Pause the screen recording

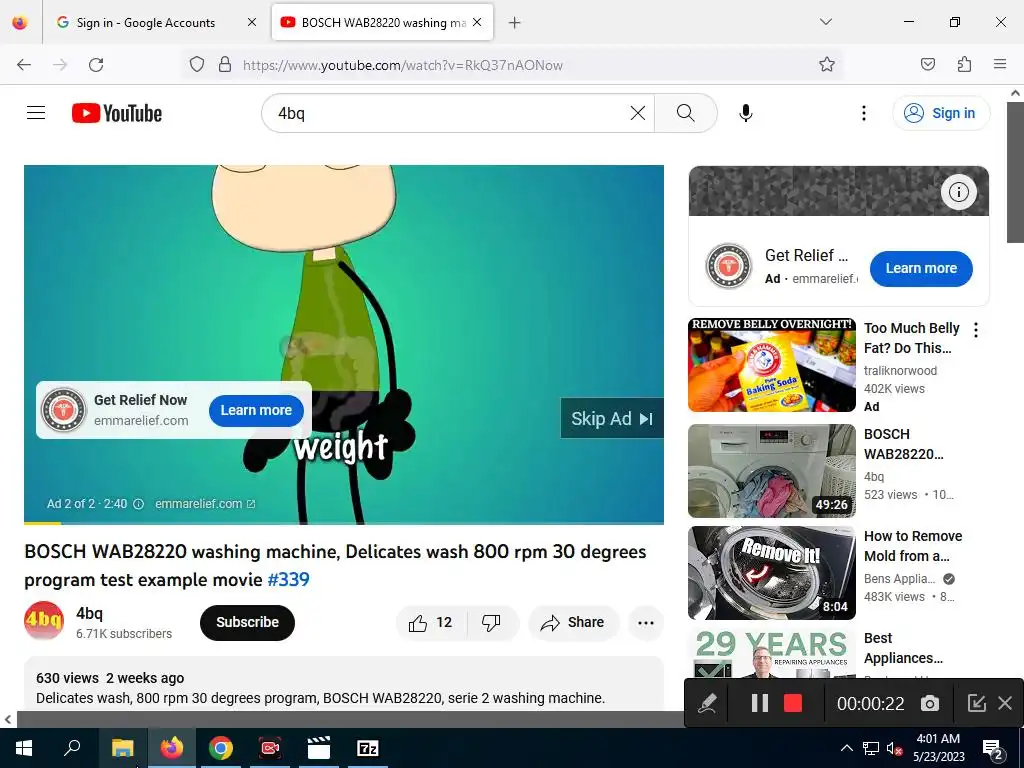760,703
